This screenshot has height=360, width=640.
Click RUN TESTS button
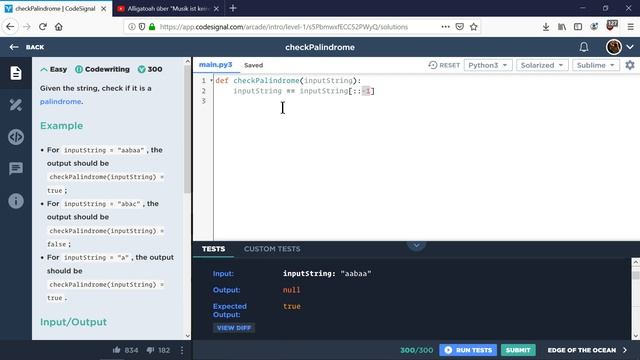click(468, 350)
